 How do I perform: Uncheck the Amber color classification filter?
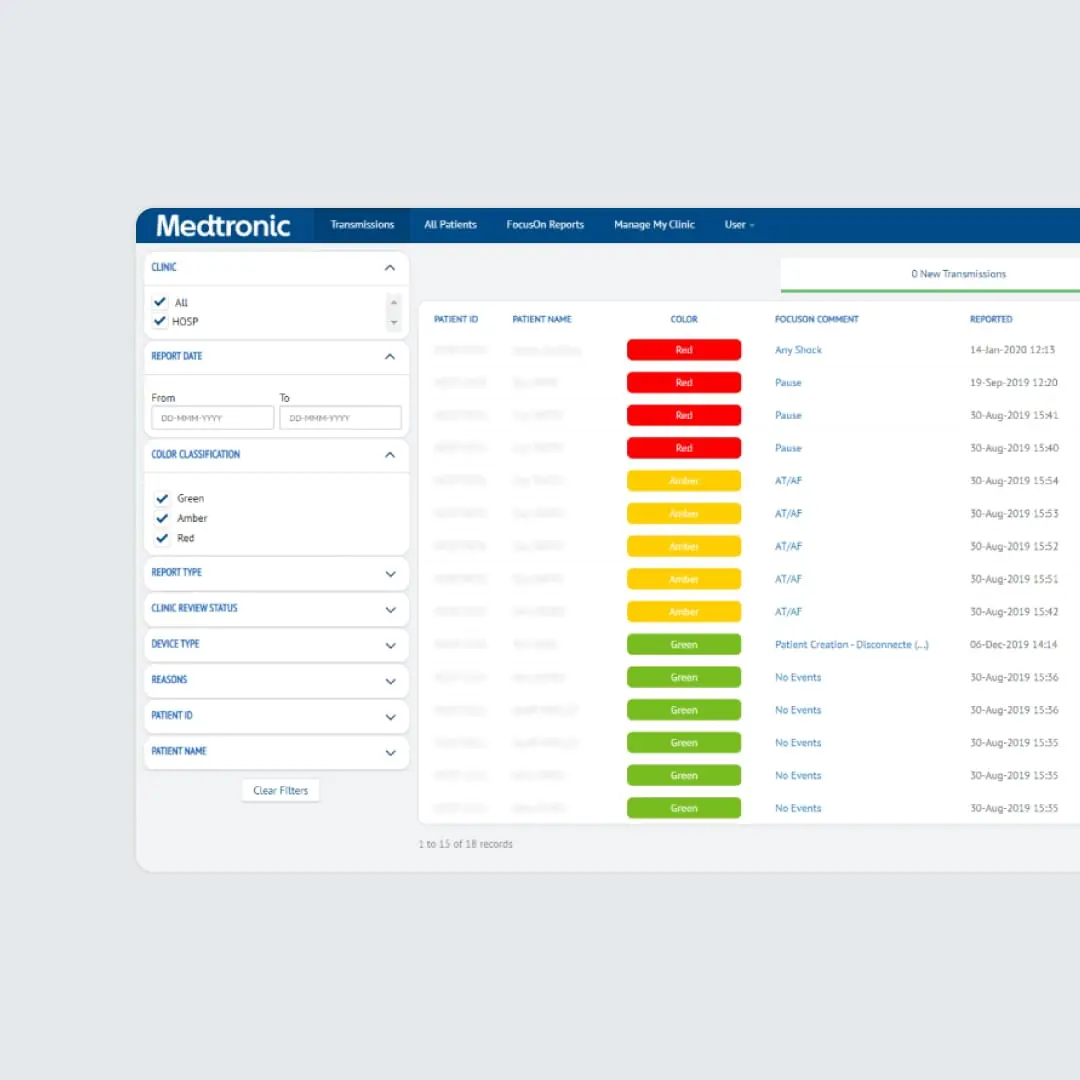coord(162,518)
